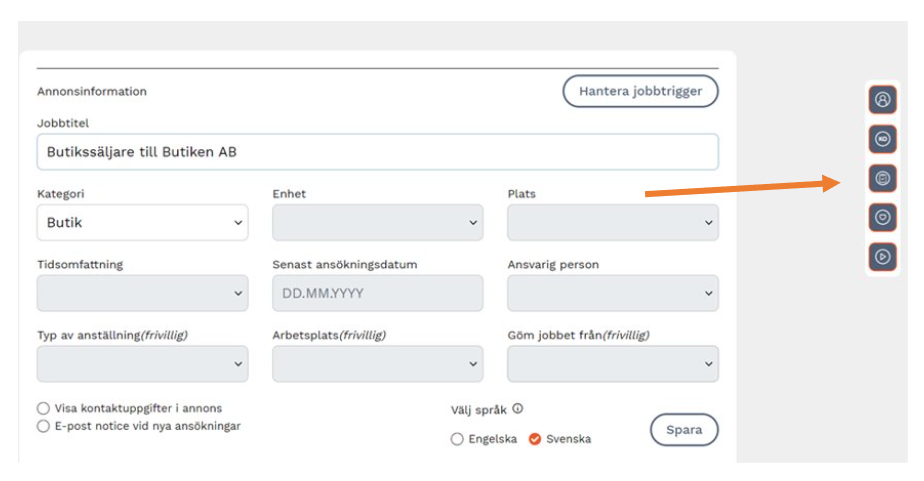Viewport: 924px width, 481px height.
Task: Click info icon next to Välj språk
Action: pyautogui.click(x=518, y=408)
